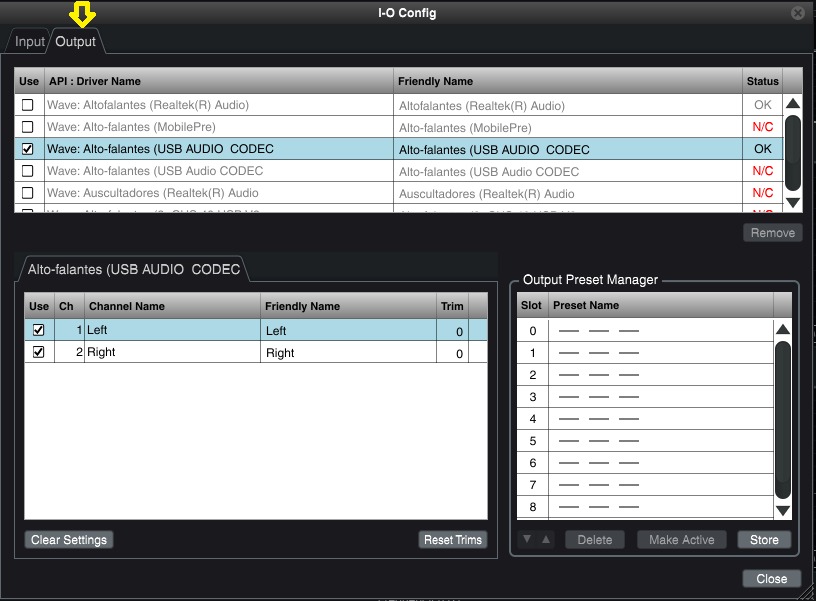
Task: Store the current output preset
Action: point(764,540)
